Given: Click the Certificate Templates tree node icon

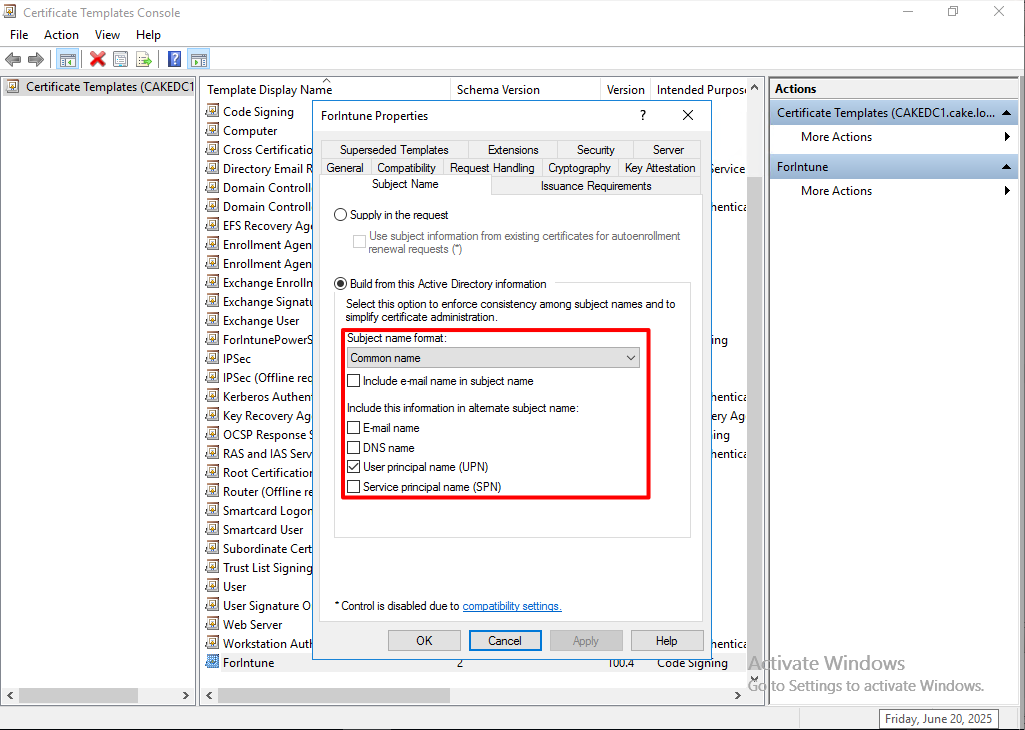Looking at the screenshot, I should [14, 86].
